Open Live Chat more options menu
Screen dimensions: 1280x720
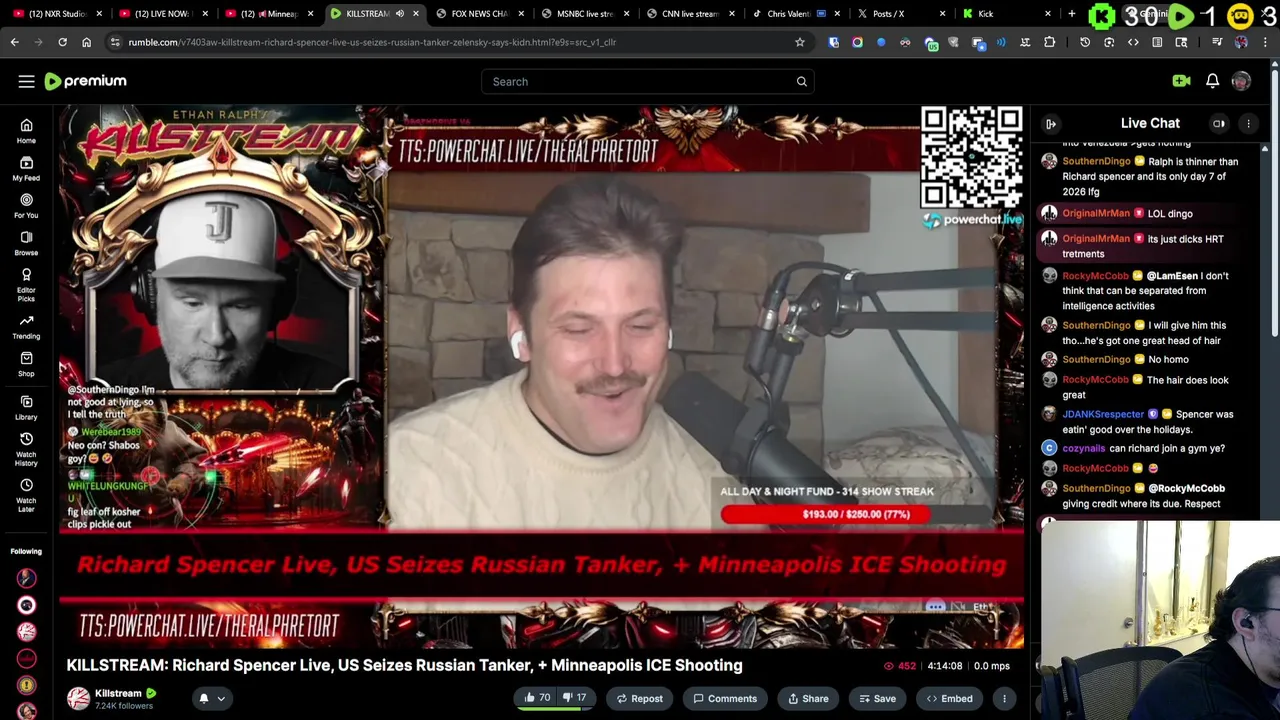point(1248,123)
